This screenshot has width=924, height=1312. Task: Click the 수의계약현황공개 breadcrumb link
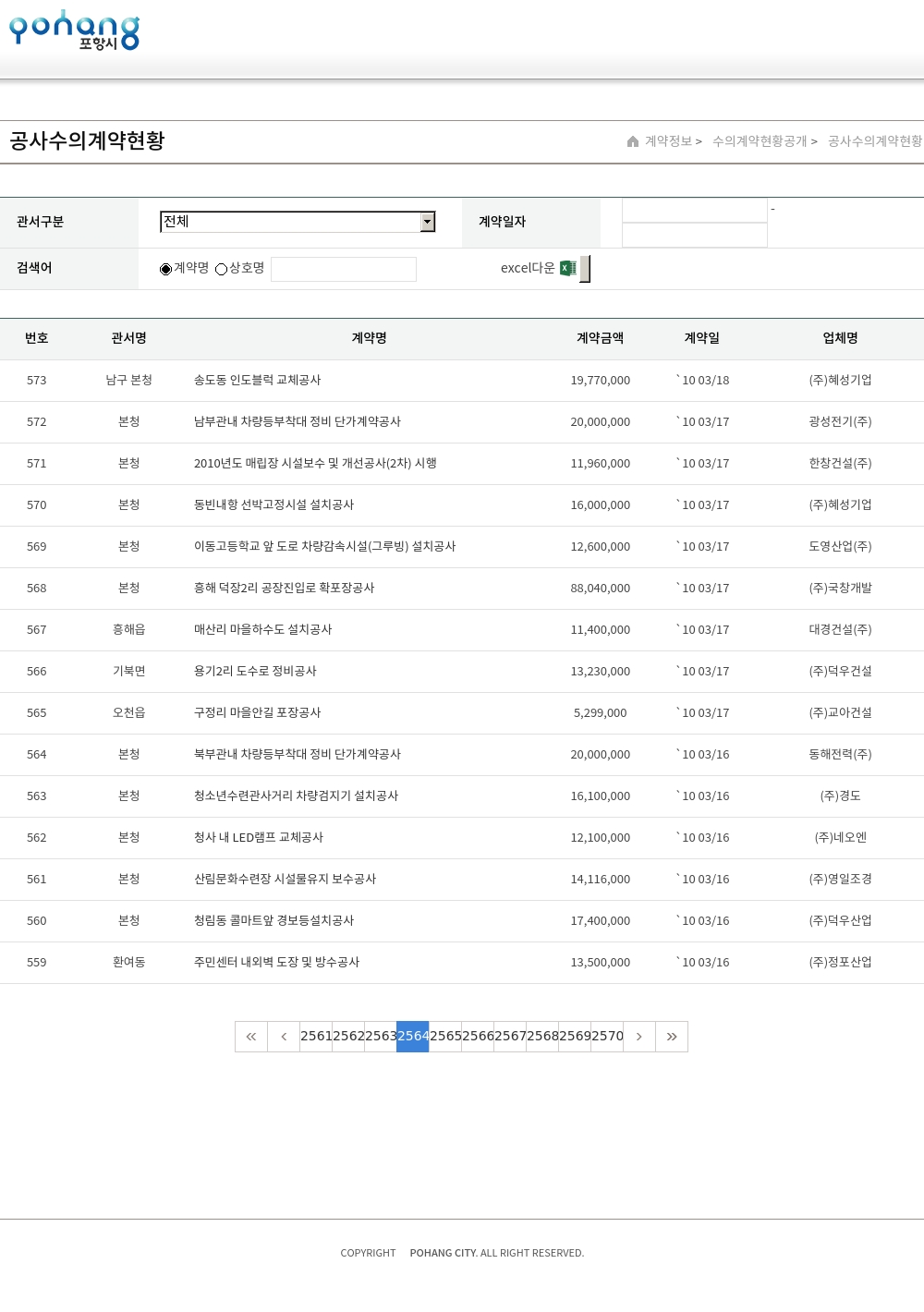point(760,141)
